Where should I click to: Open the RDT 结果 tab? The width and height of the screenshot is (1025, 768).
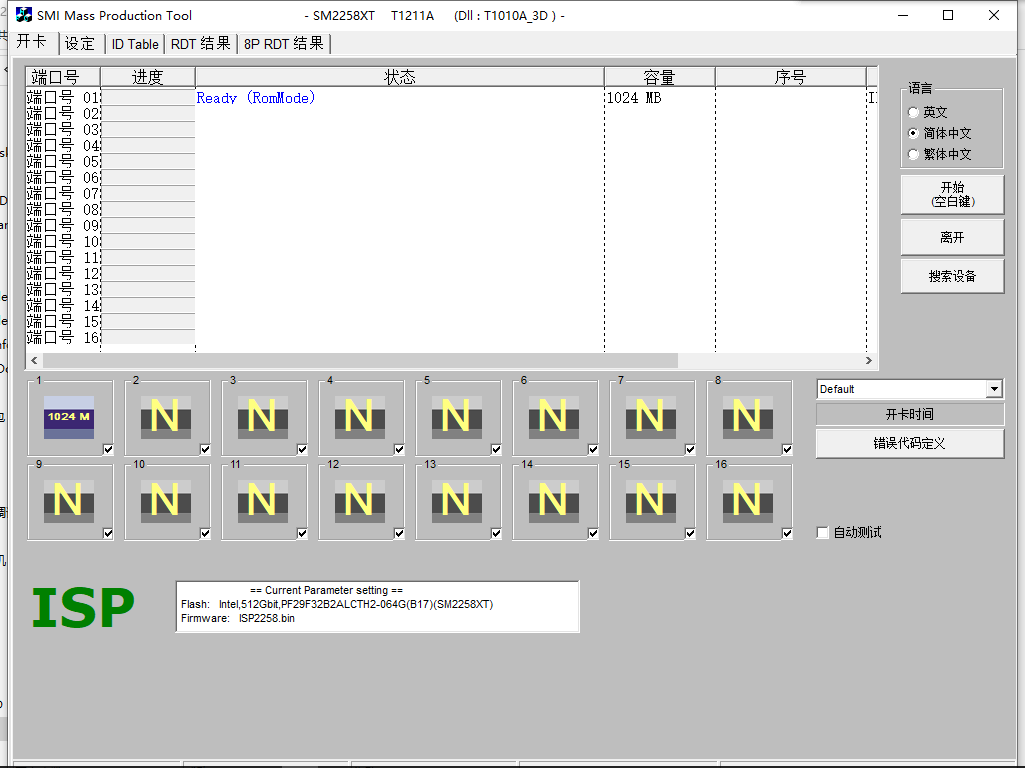tap(200, 44)
